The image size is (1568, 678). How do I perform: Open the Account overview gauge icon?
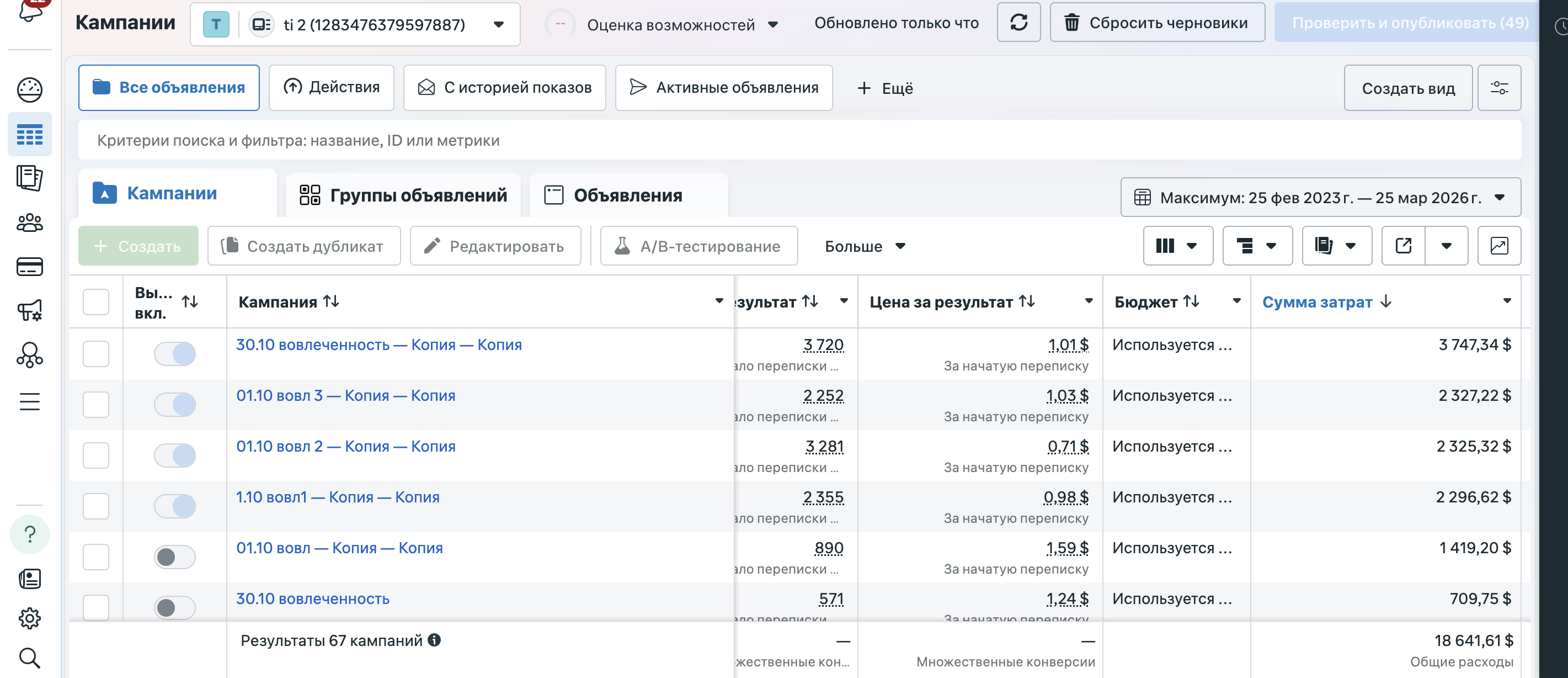coord(30,89)
